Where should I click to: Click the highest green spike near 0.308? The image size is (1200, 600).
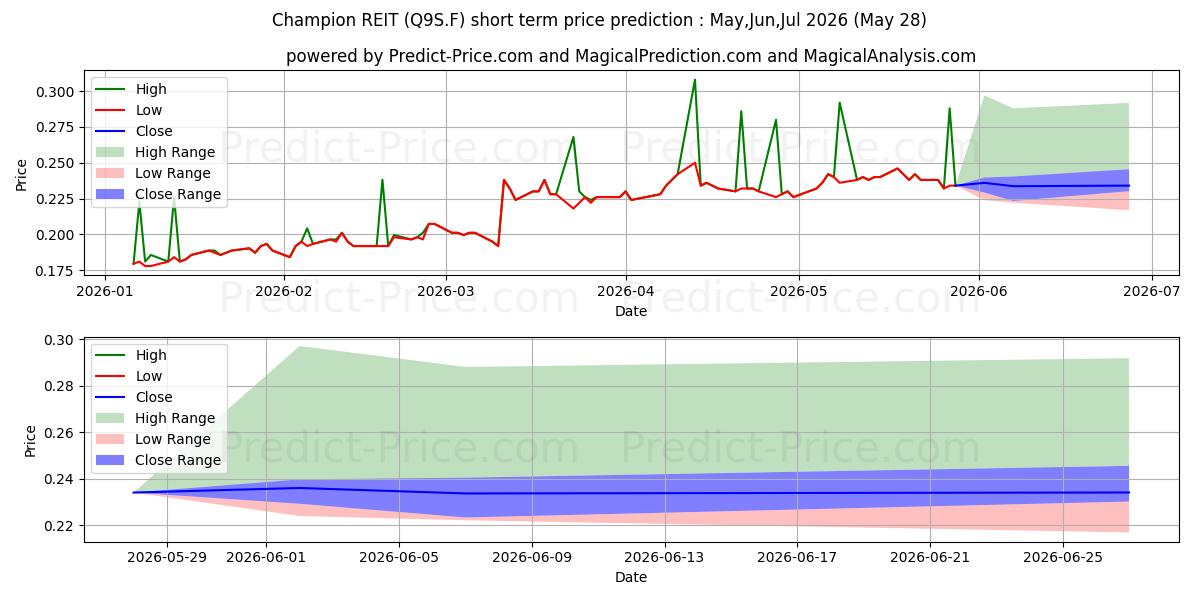pos(694,80)
